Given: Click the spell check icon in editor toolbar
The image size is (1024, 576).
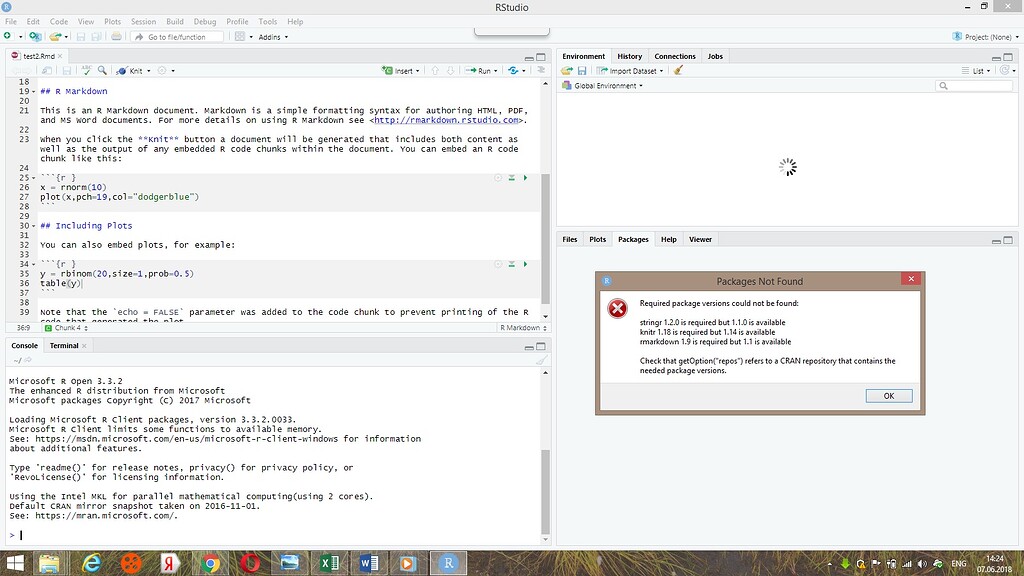Looking at the screenshot, I should tap(87, 71).
